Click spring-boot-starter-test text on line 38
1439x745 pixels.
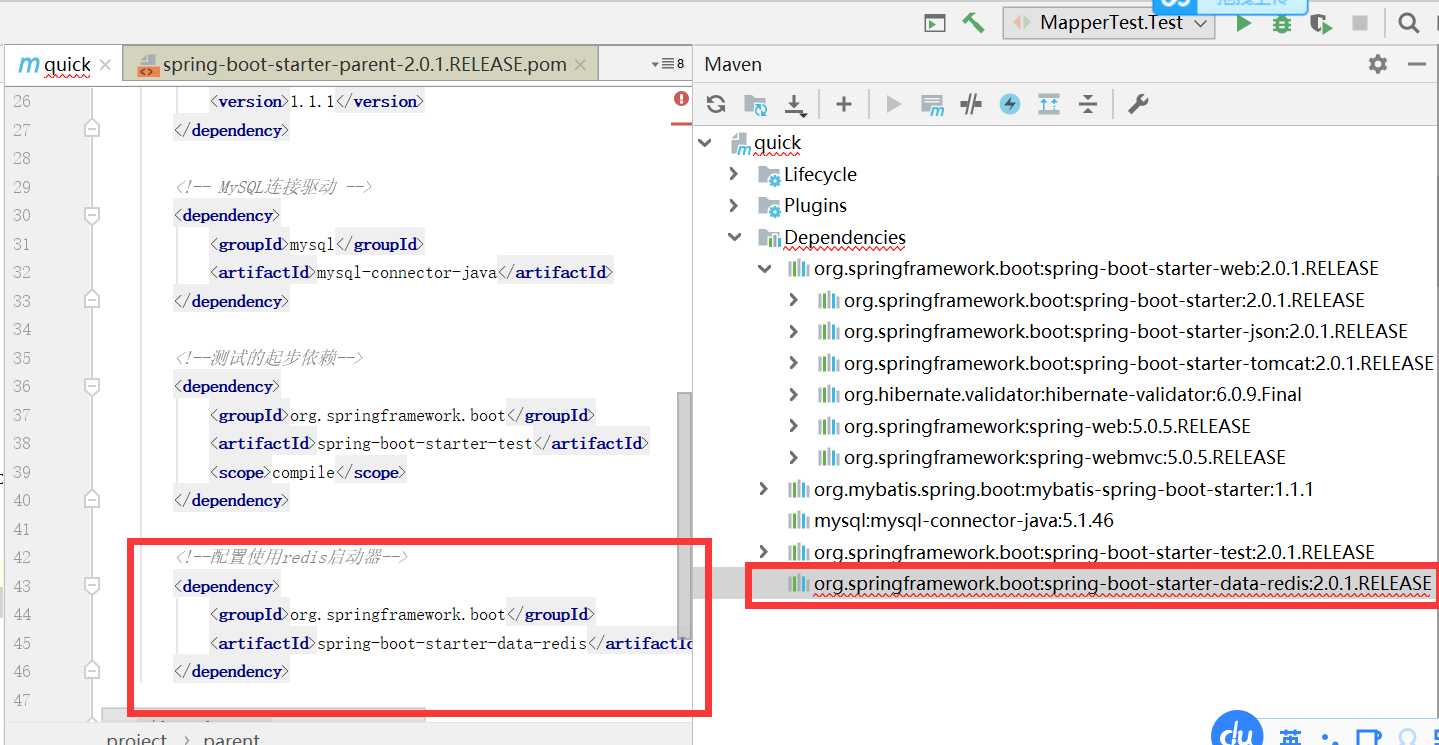click(x=424, y=443)
